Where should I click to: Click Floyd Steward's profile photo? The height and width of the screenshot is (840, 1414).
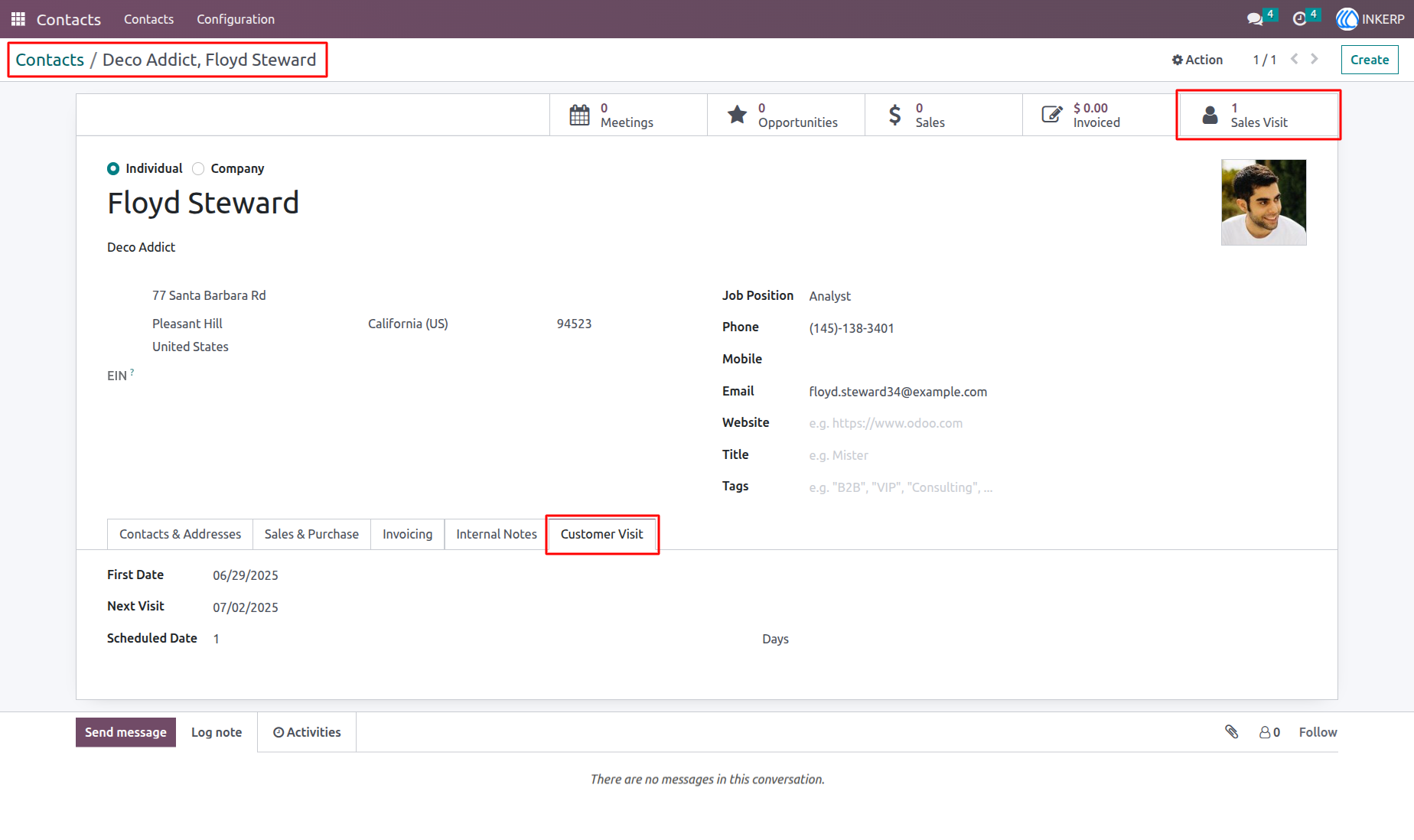pyautogui.click(x=1263, y=202)
